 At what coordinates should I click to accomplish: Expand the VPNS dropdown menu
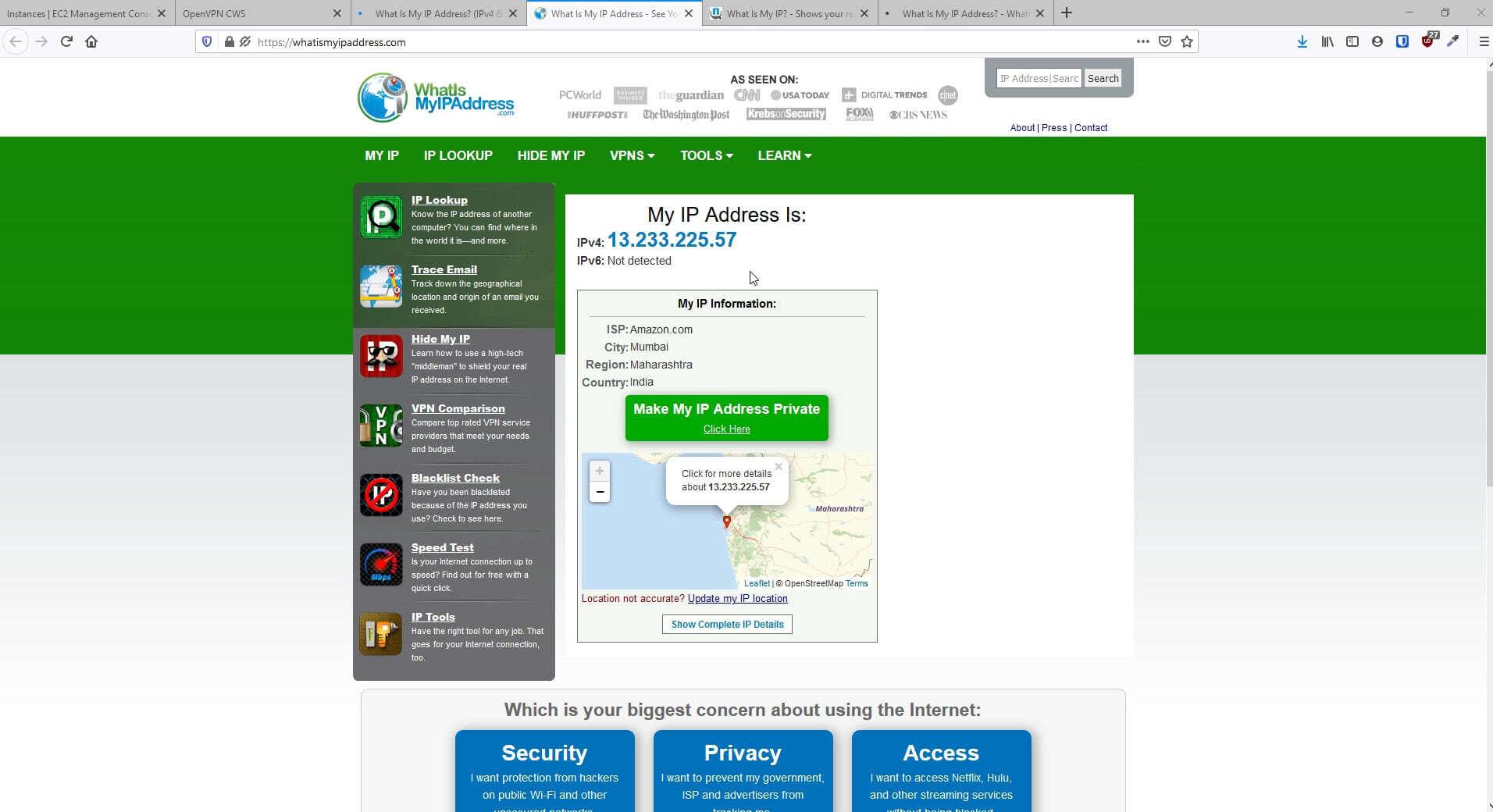632,155
